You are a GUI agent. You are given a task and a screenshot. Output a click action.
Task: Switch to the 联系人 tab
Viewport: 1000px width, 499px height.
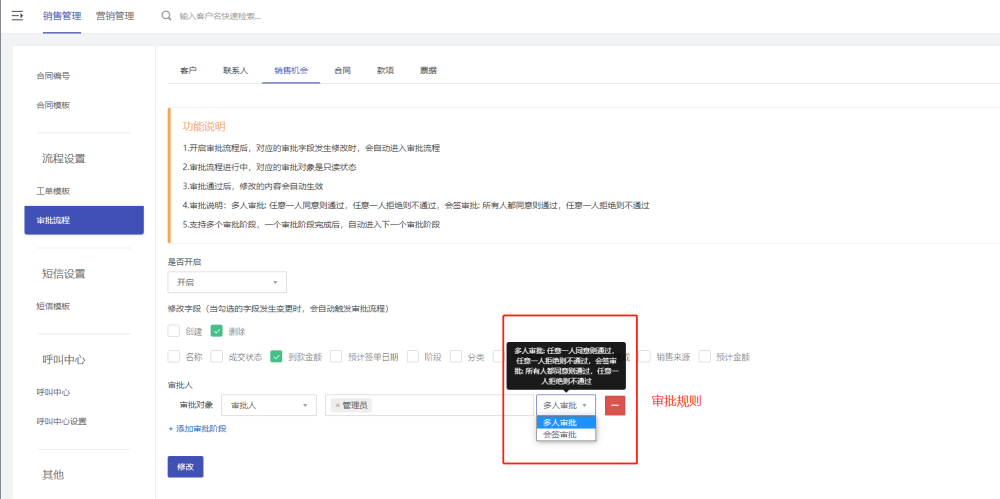click(x=235, y=71)
